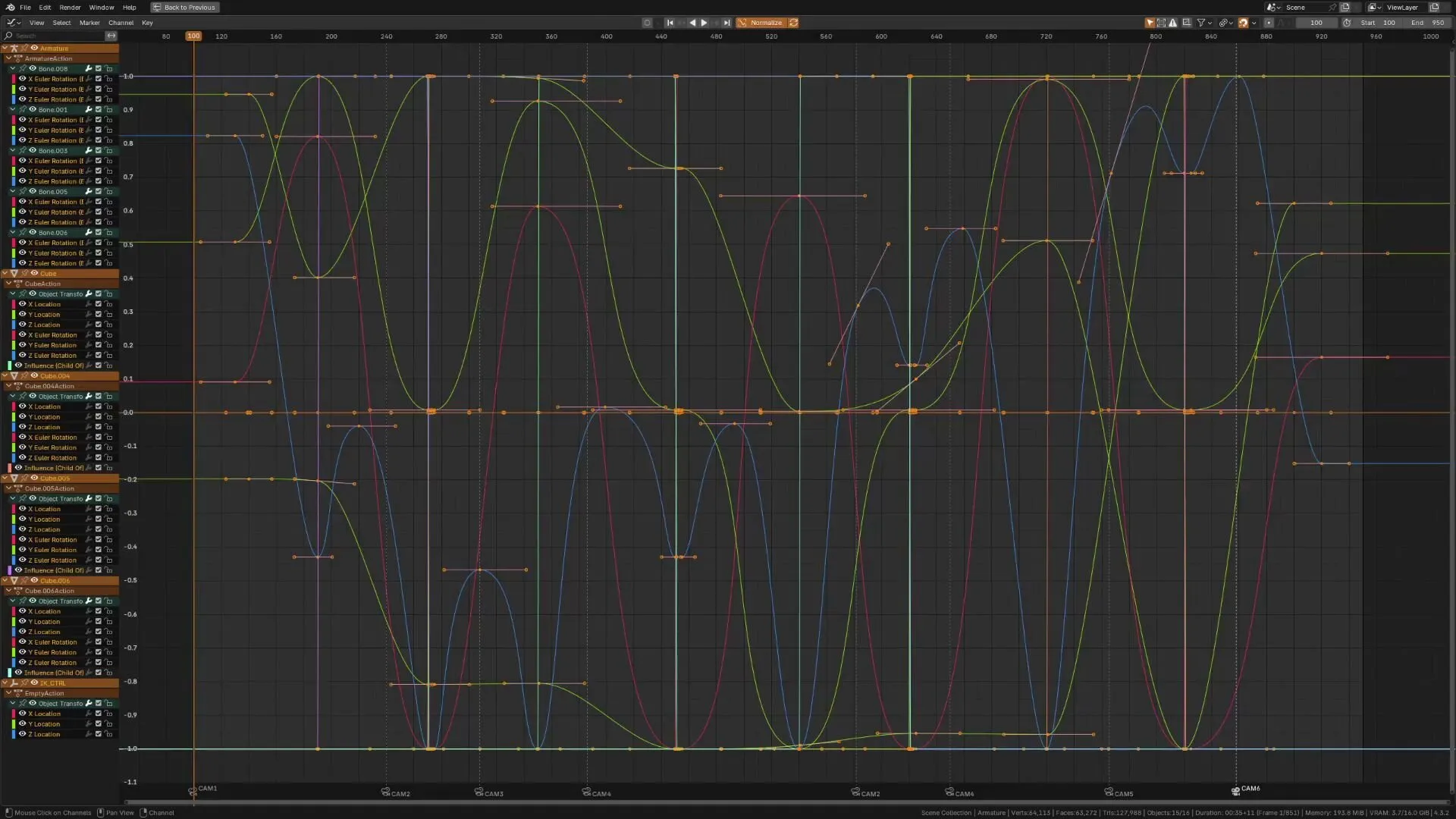Image resolution: width=1456 pixels, height=819 pixels.
Task: Open the Marker menu
Action: click(x=89, y=23)
